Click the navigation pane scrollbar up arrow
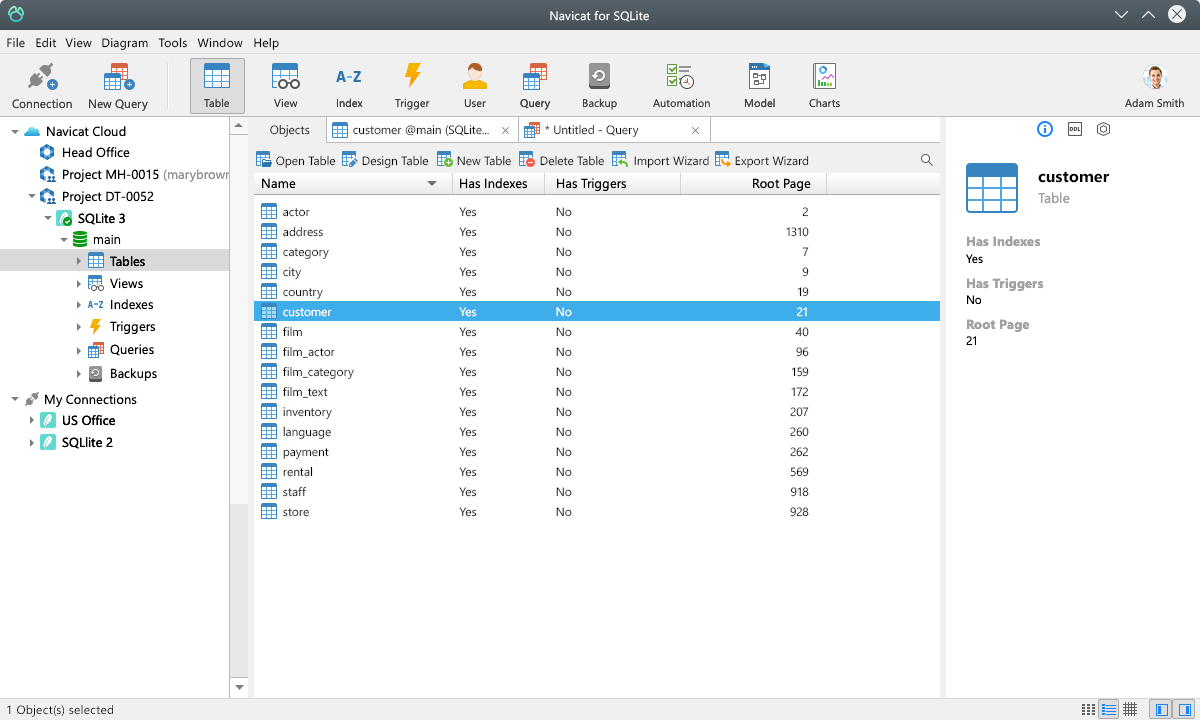Screen dimensions: 1200x720 click(x=239, y=126)
